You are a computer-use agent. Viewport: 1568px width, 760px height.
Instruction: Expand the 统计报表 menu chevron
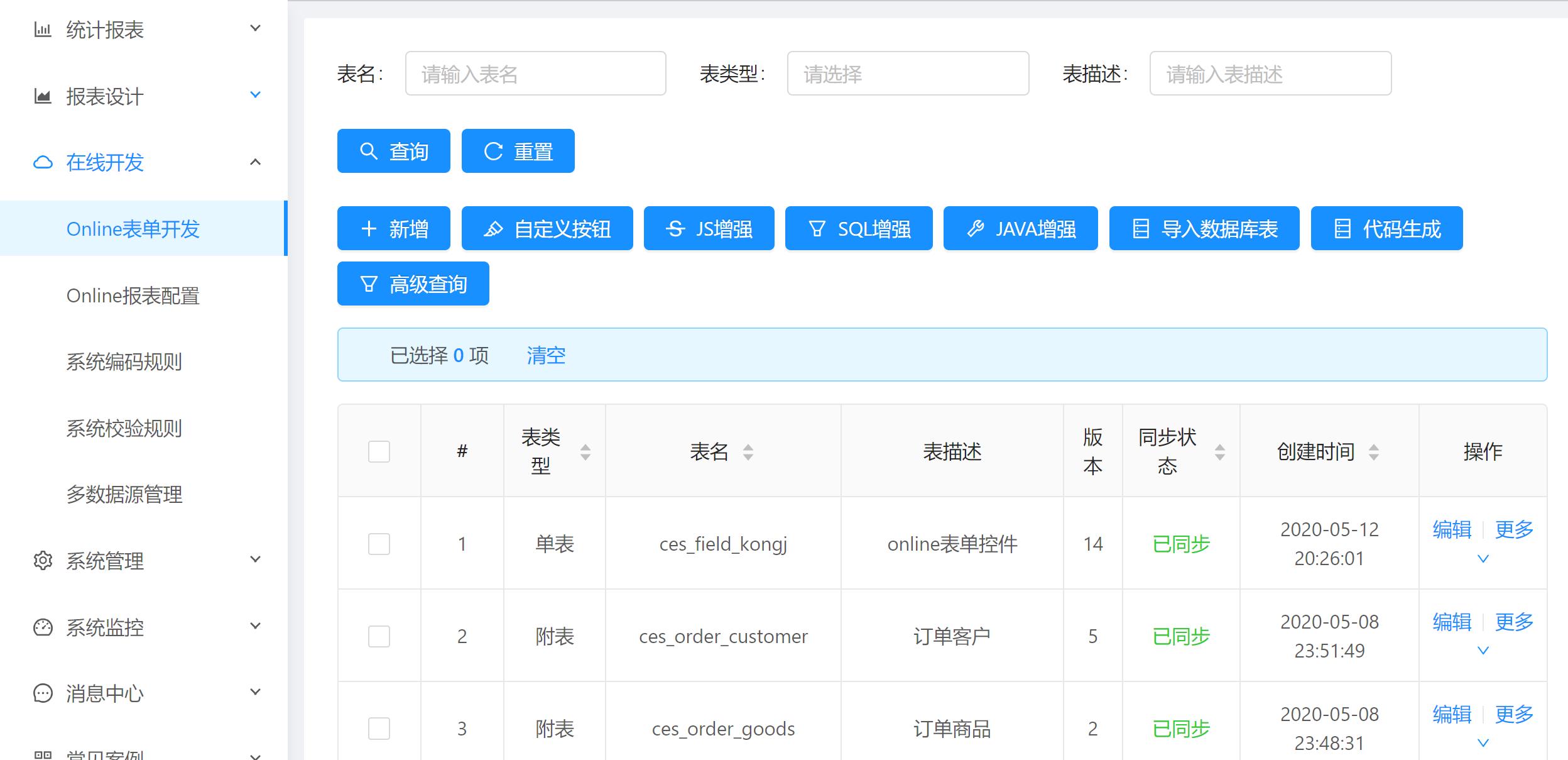(255, 28)
